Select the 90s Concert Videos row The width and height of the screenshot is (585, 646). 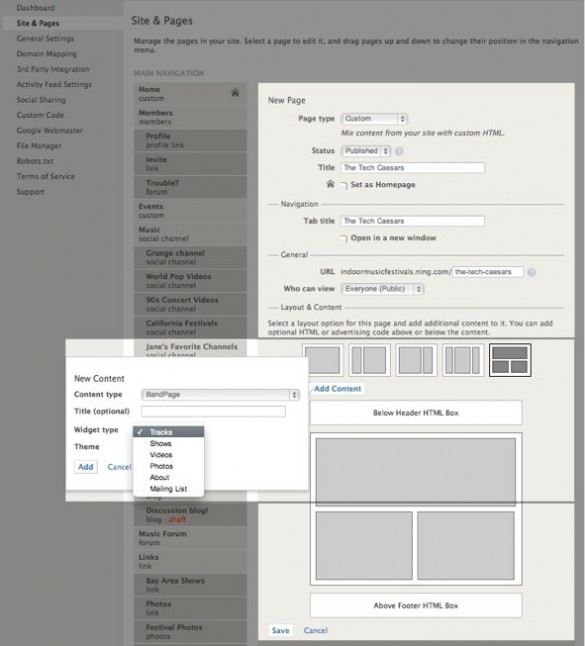click(x=190, y=304)
